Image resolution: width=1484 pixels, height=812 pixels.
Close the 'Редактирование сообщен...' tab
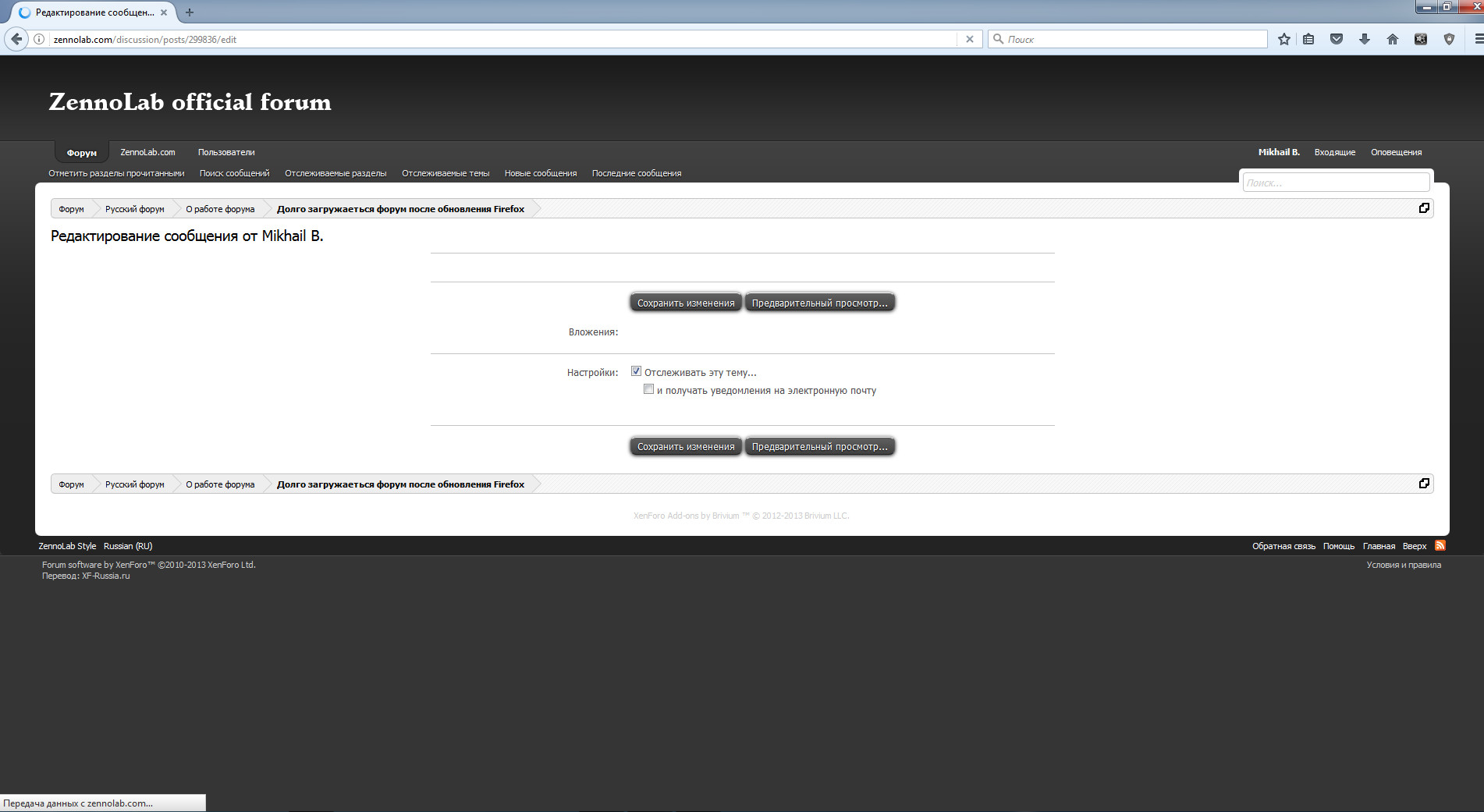click(164, 12)
